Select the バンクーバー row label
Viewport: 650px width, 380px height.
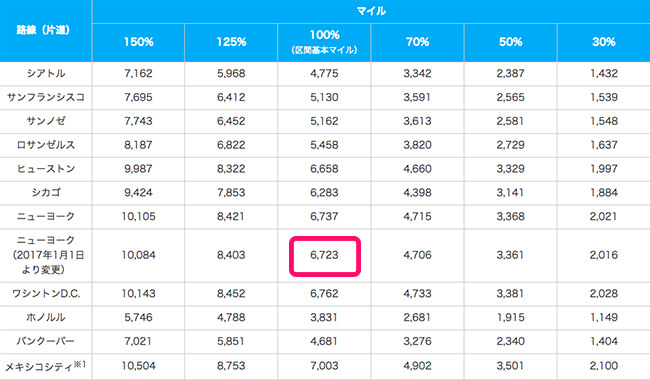click(46, 341)
